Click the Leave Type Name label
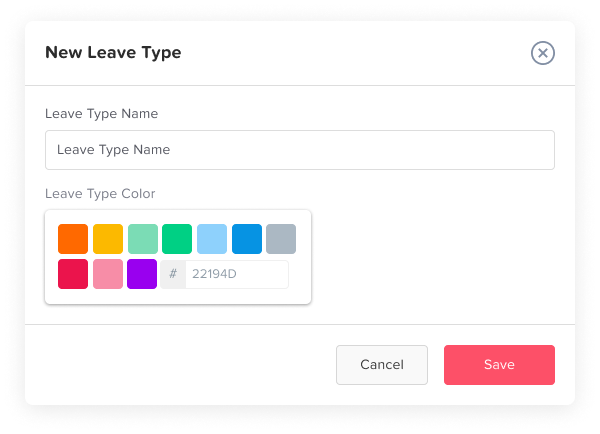This screenshot has height=434, width=600. [101, 114]
